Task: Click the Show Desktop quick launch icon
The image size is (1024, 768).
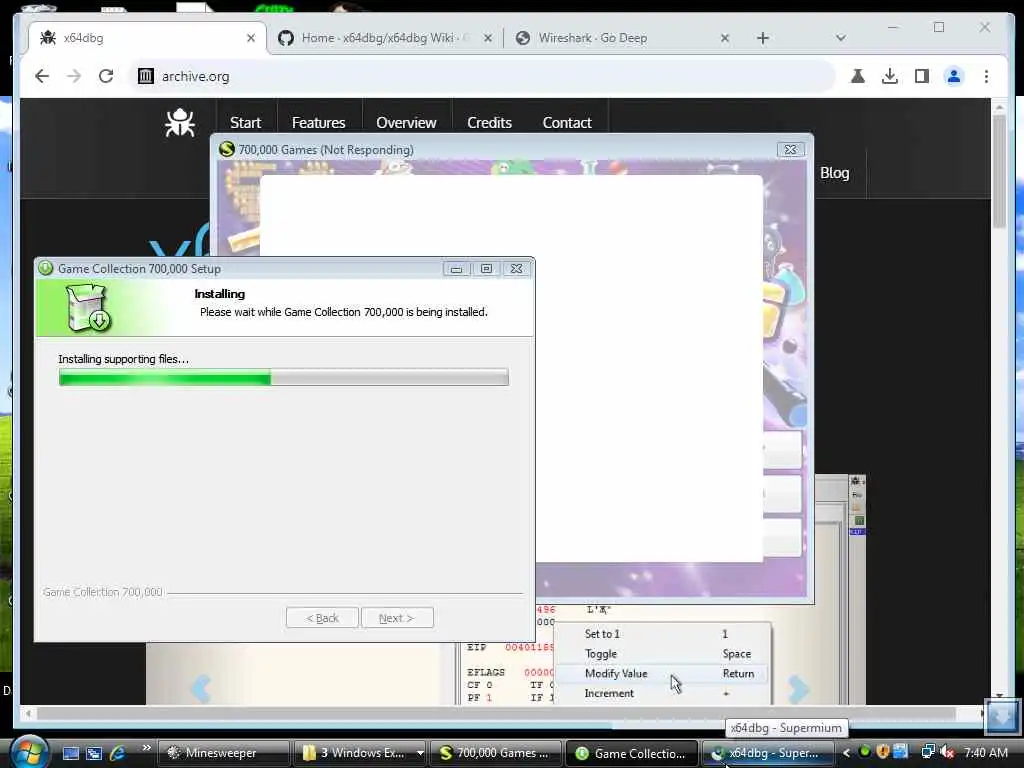Action: coord(71,753)
